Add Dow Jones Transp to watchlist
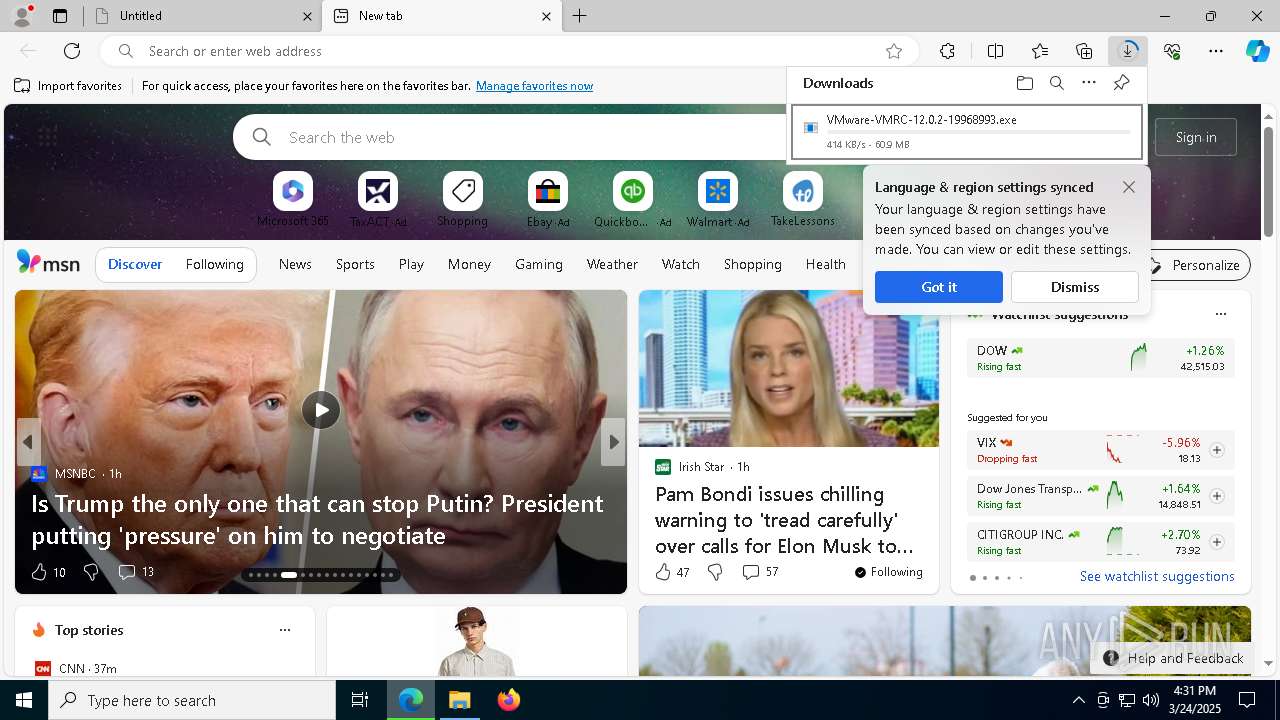The image size is (1280, 720). 1217,496
